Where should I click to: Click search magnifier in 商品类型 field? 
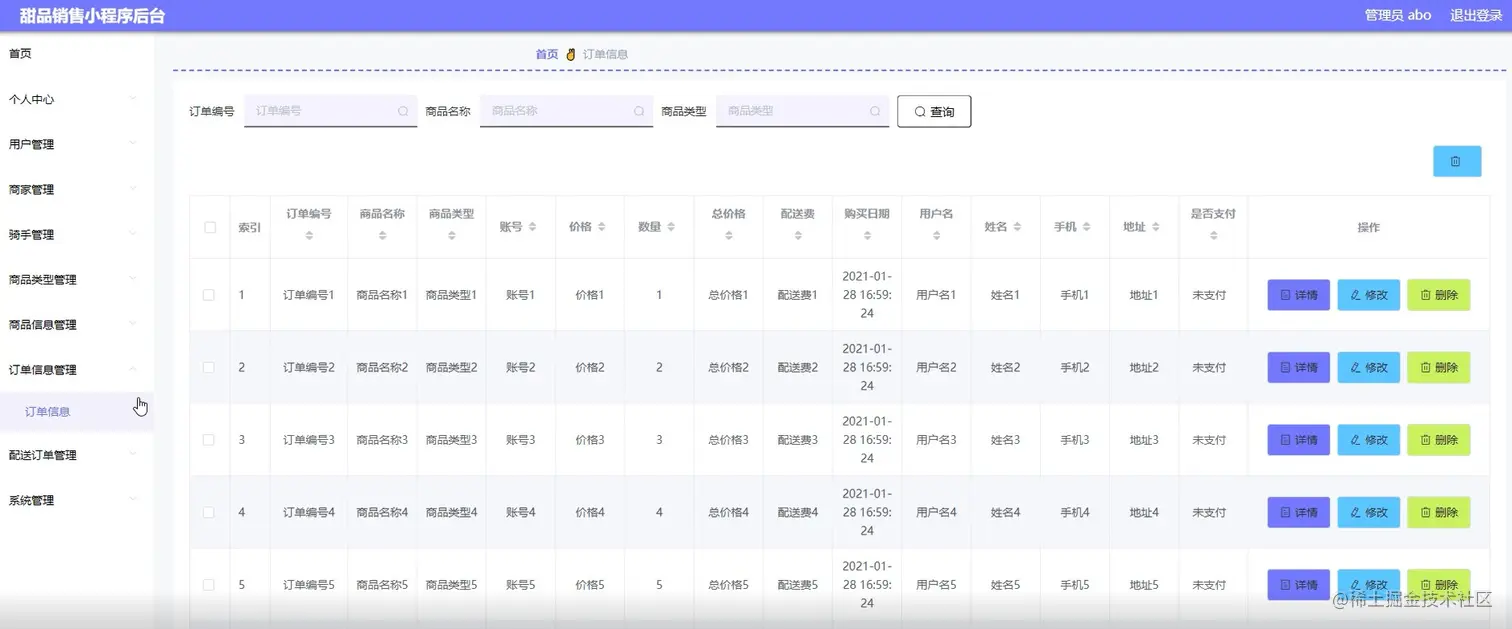[875, 111]
